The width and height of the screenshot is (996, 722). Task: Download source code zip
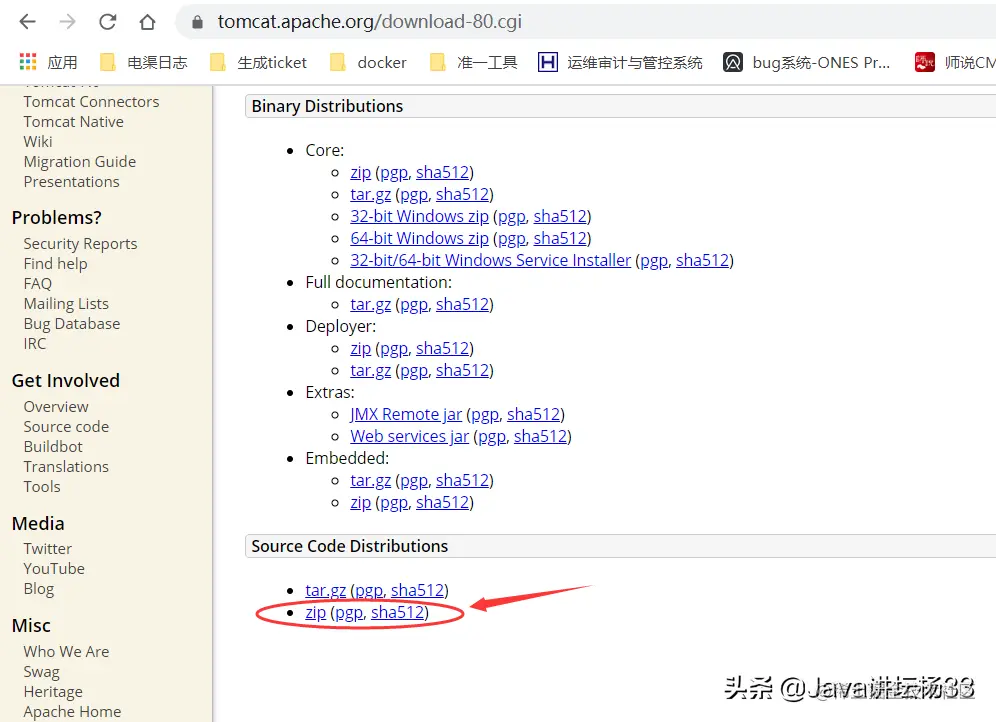(315, 612)
